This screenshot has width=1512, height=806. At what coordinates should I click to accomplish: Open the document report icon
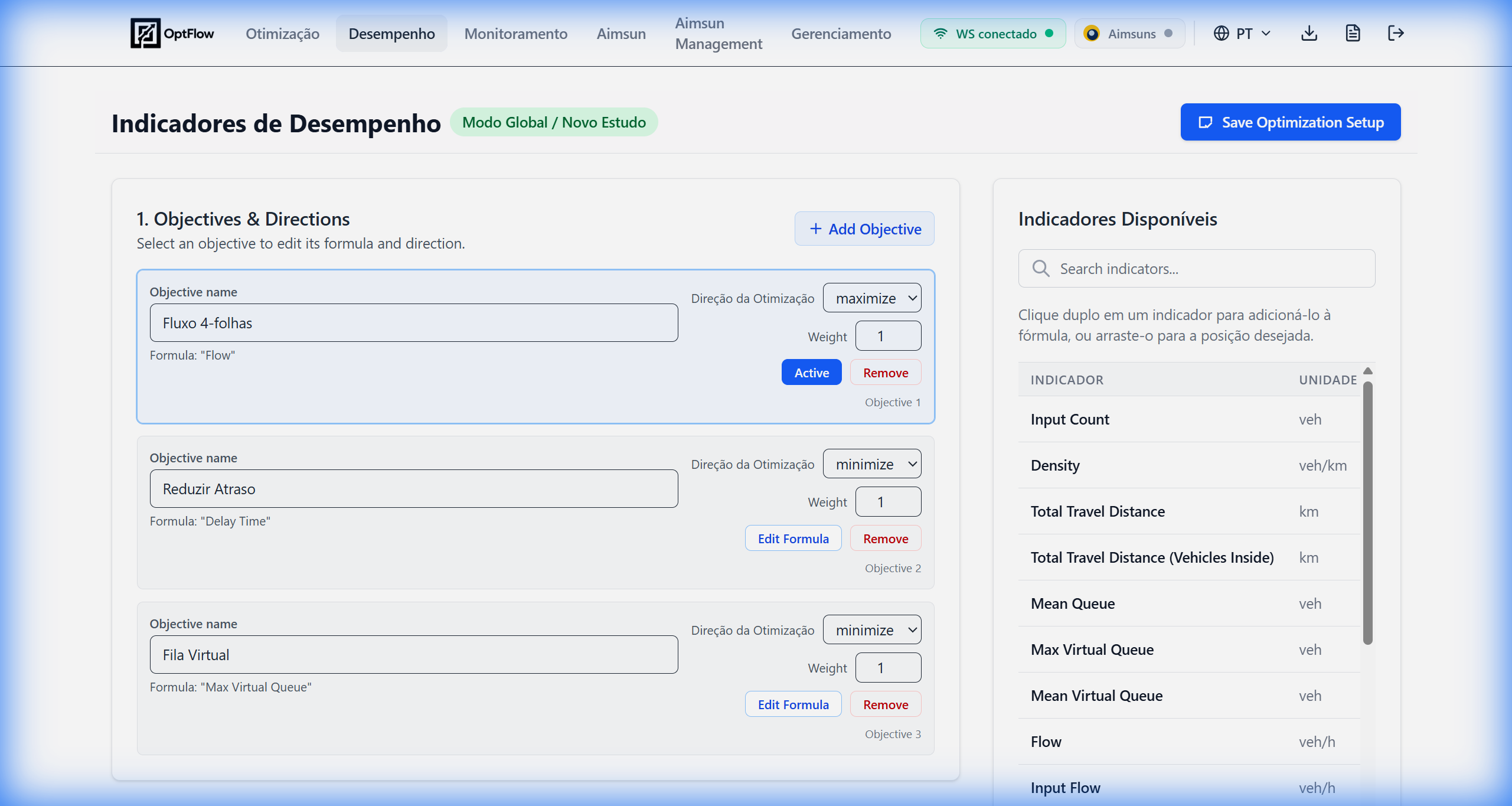[1353, 33]
